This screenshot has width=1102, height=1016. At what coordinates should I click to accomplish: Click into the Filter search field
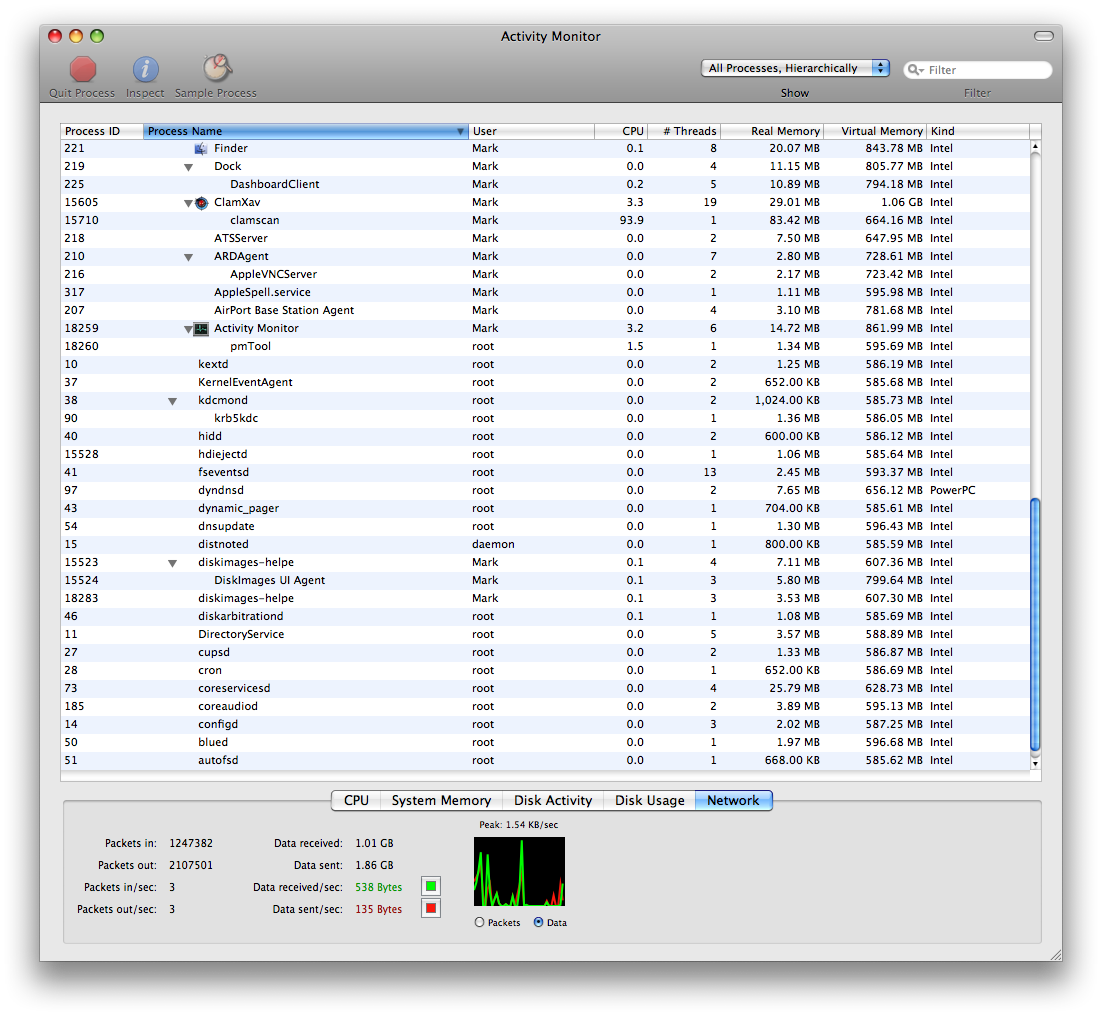(x=978, y=70)
